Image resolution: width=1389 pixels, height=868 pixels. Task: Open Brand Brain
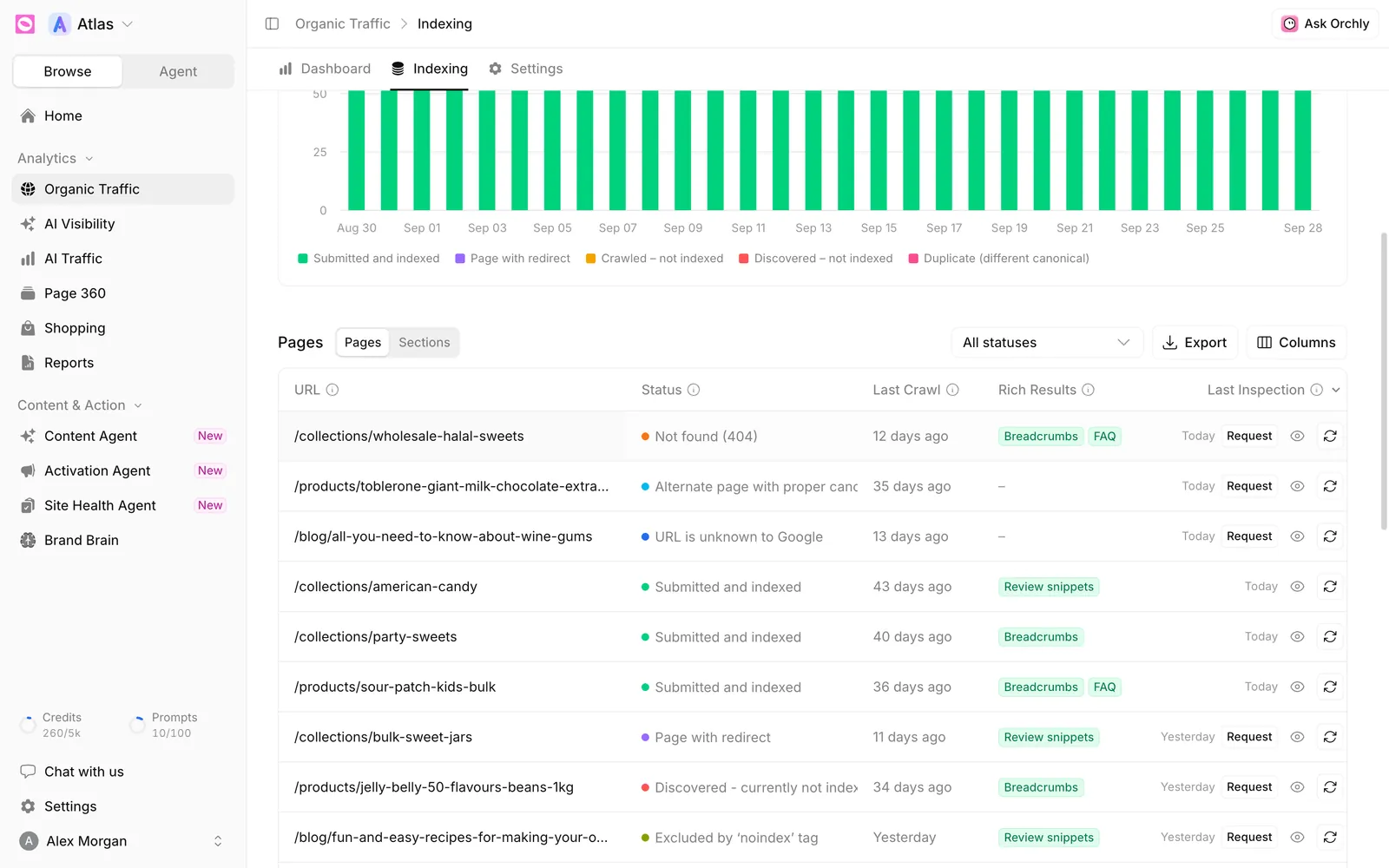123,540
